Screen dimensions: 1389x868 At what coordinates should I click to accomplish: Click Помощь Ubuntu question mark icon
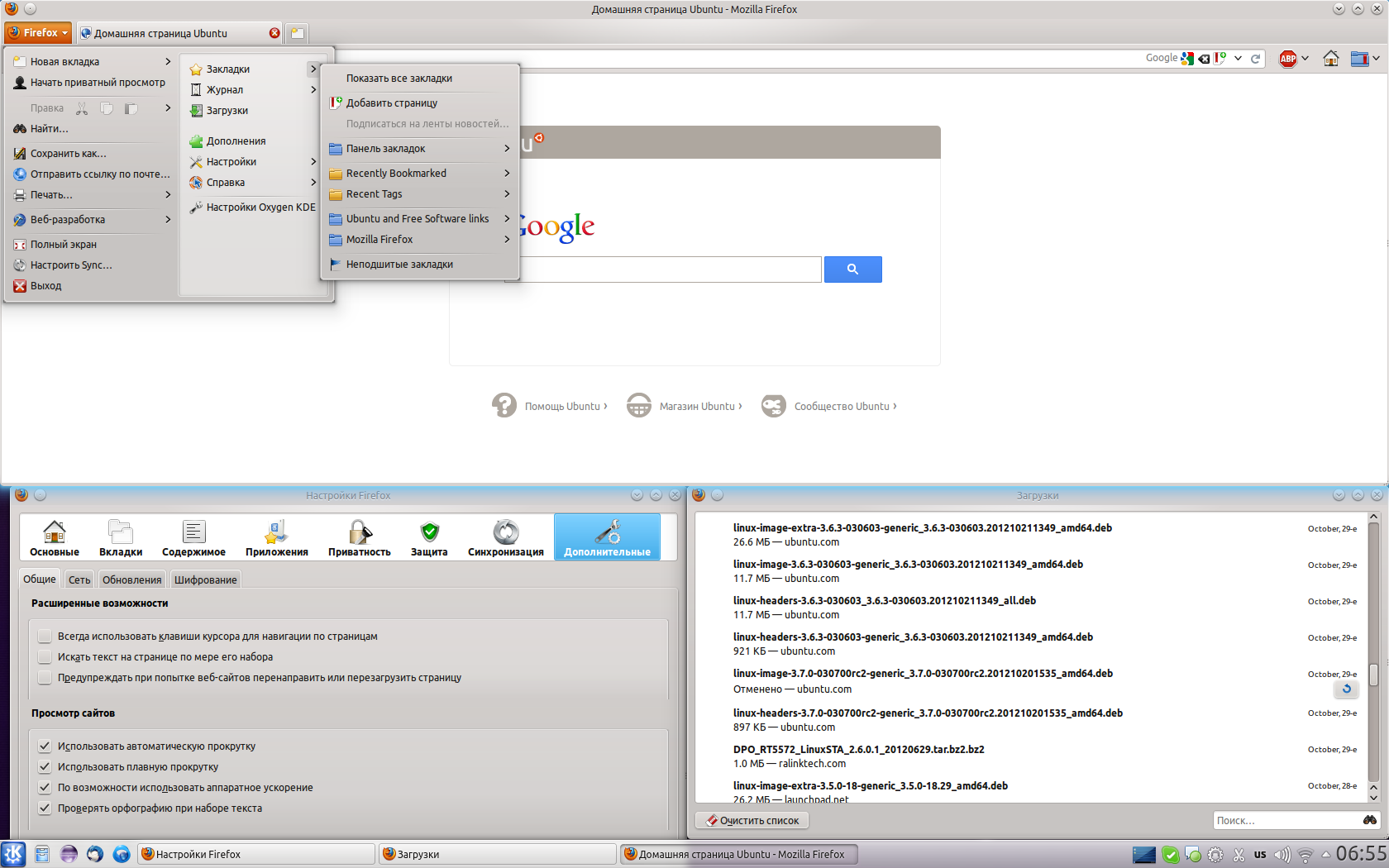click(504, 406)
